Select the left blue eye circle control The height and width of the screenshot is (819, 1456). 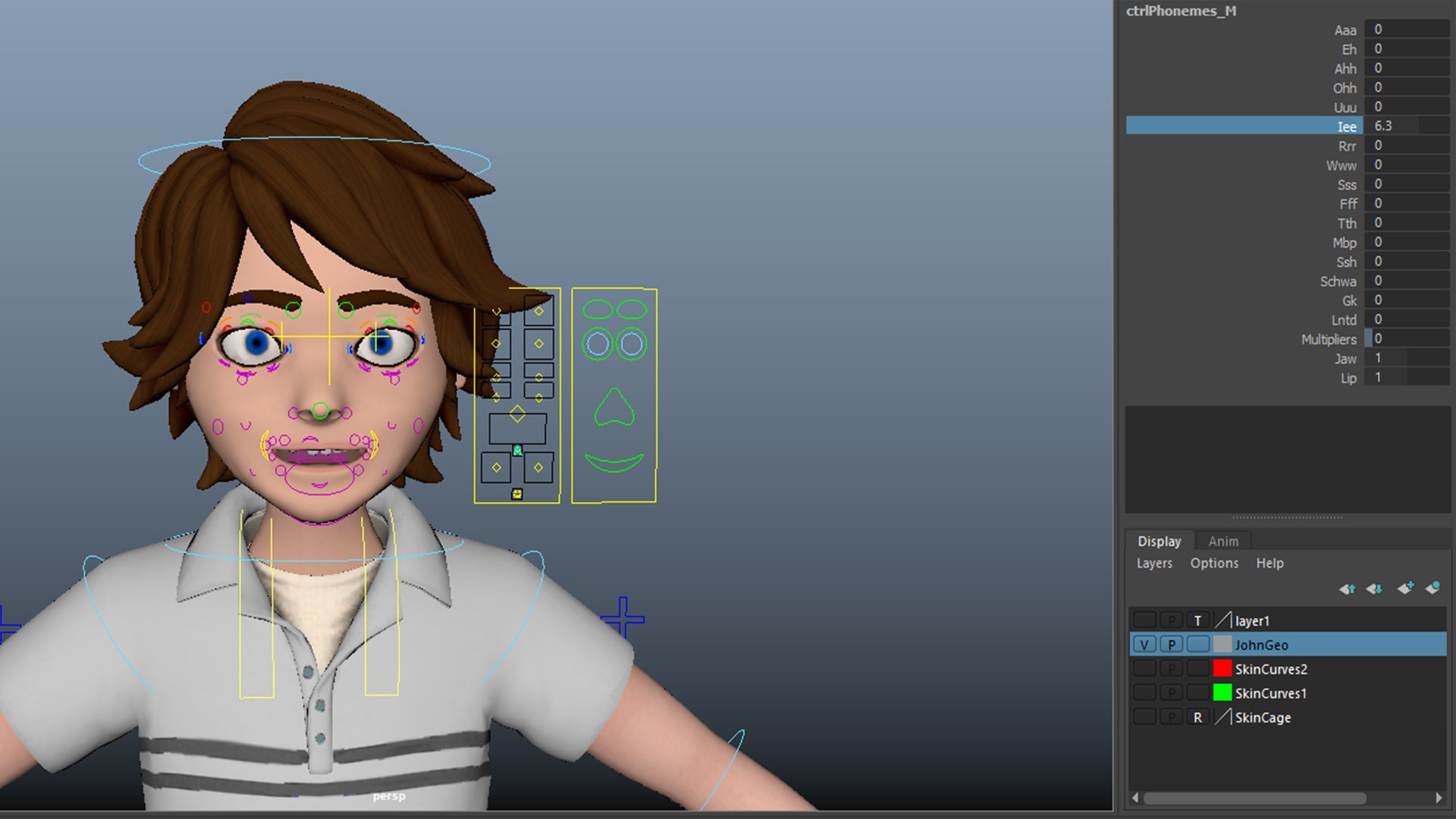pyautogui.click(x=598, y=344)
